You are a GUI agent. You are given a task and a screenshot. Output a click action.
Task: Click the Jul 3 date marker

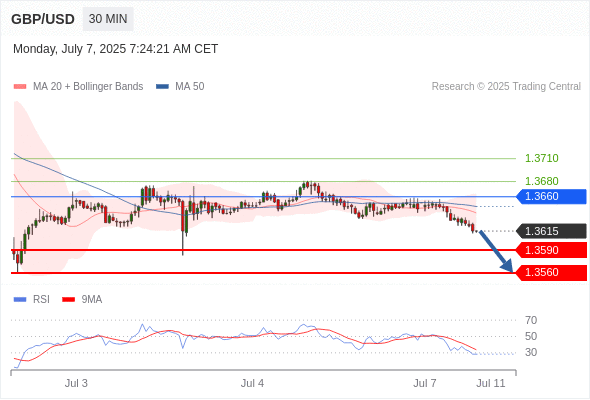[x=76, y=383]
